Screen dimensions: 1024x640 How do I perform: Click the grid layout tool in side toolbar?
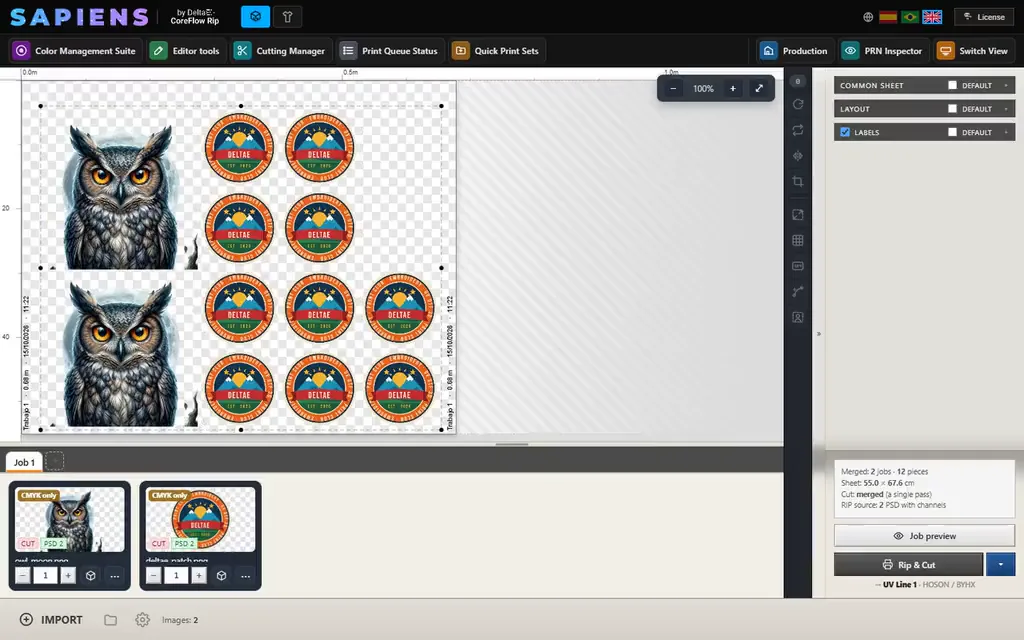click(x=797, y=240)
